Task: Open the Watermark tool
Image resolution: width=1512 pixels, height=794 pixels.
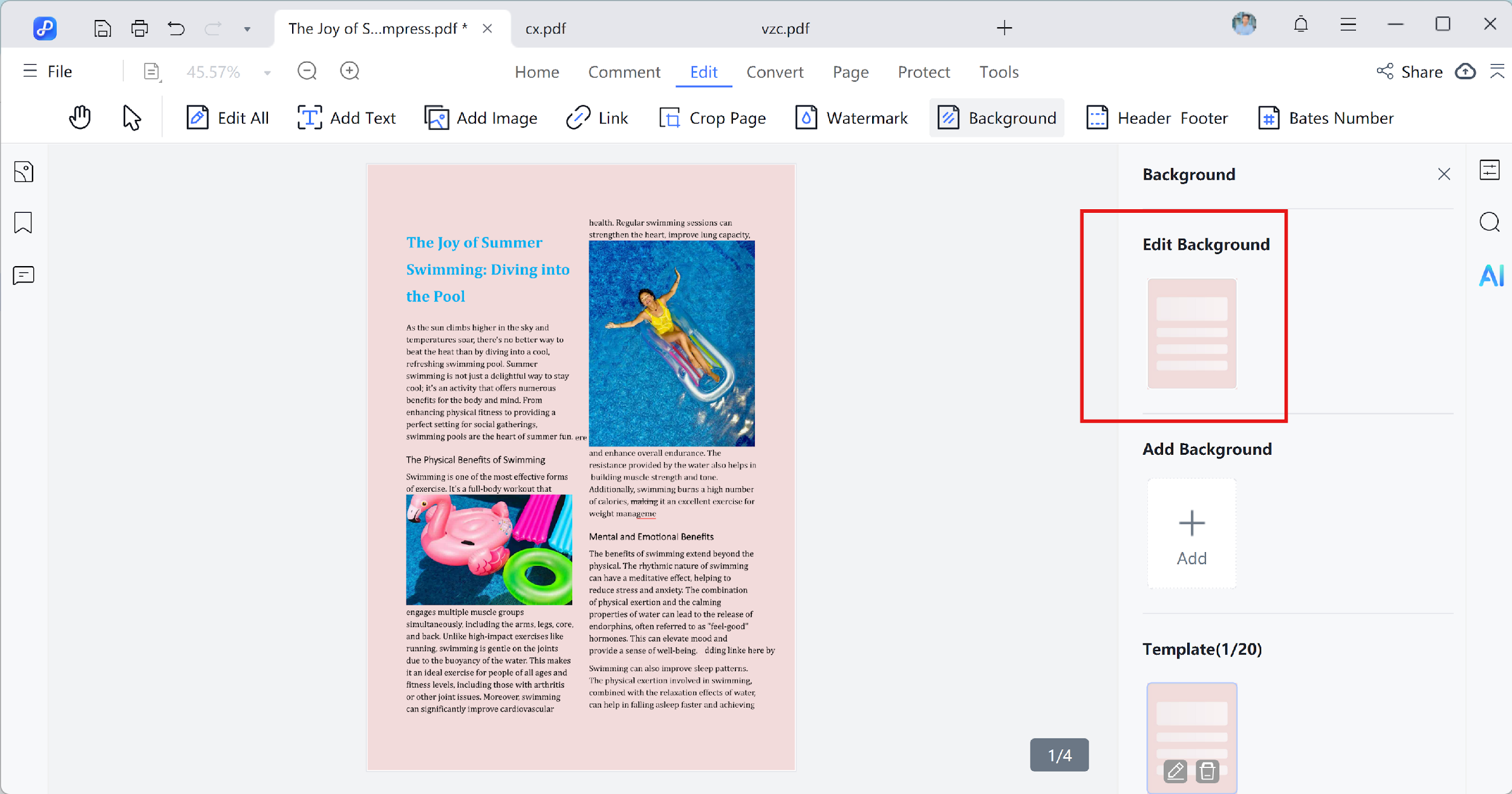Action: 850,117
